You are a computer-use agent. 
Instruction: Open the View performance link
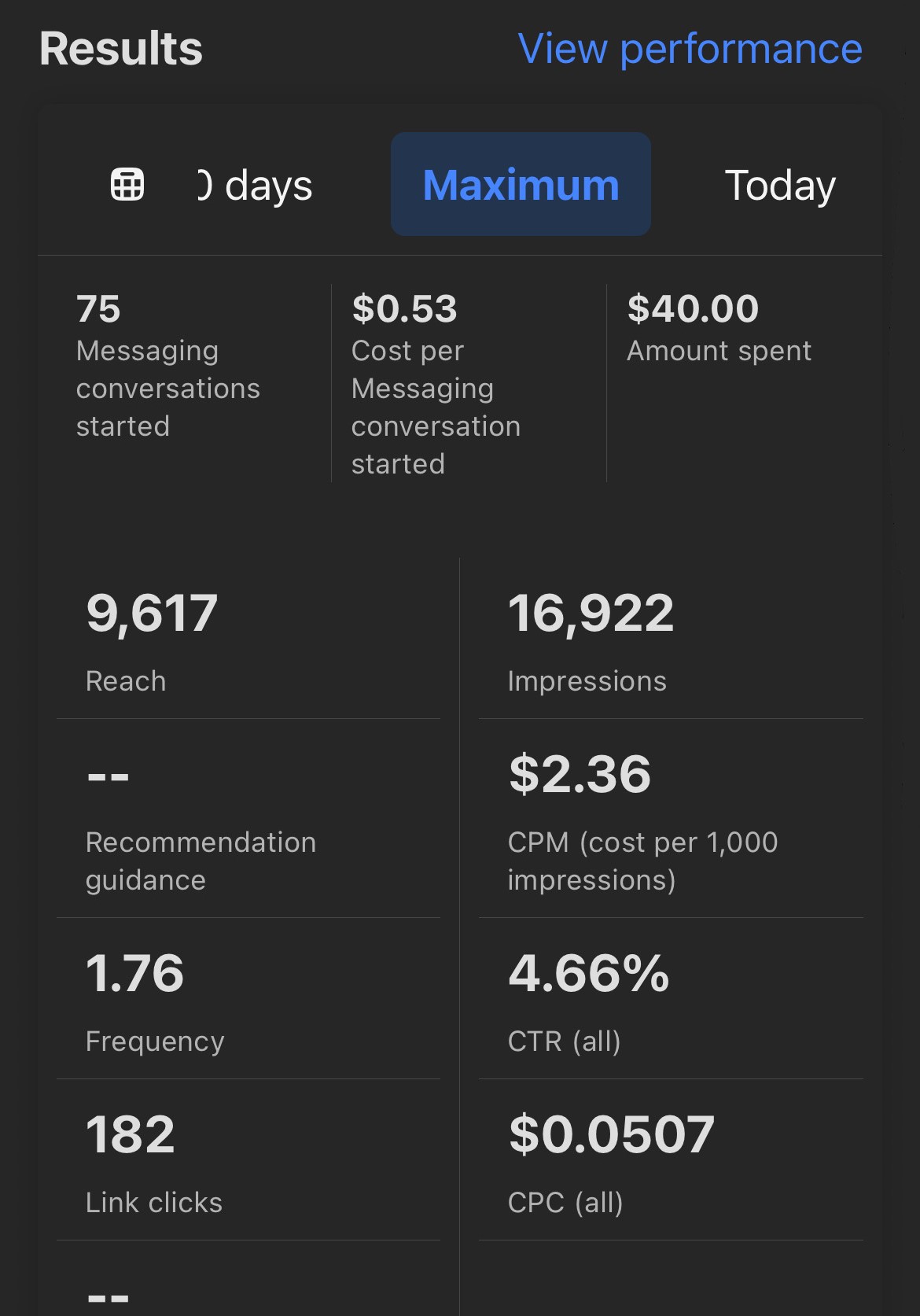point(690,49)
